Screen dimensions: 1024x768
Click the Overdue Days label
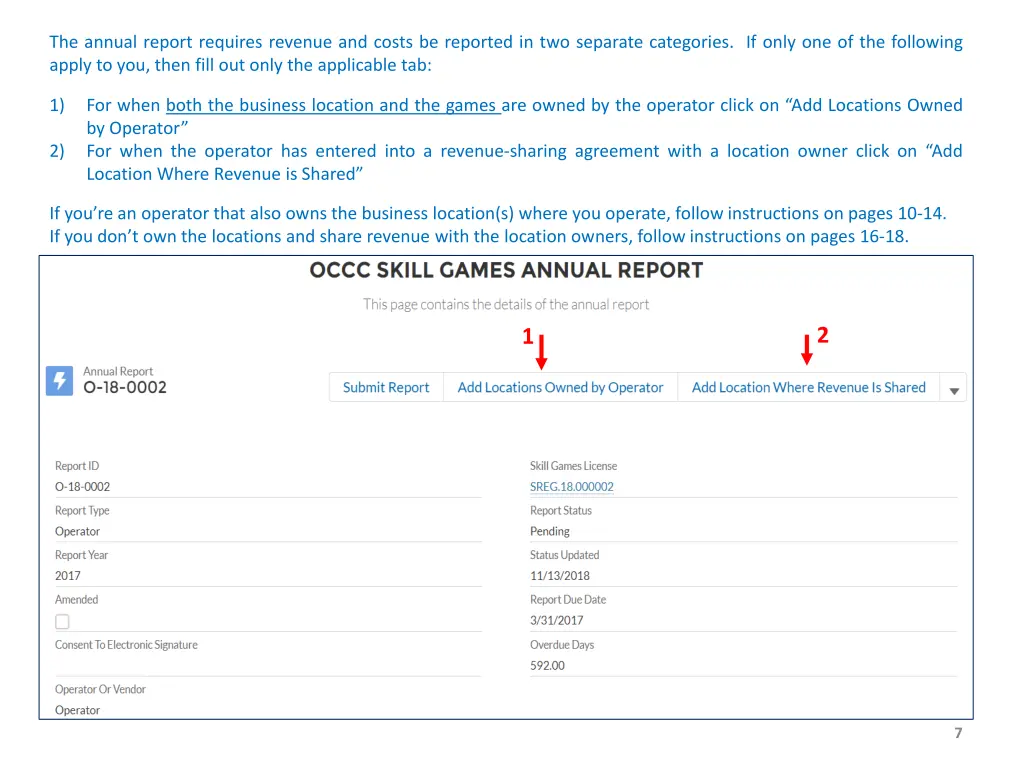[562, 645]
